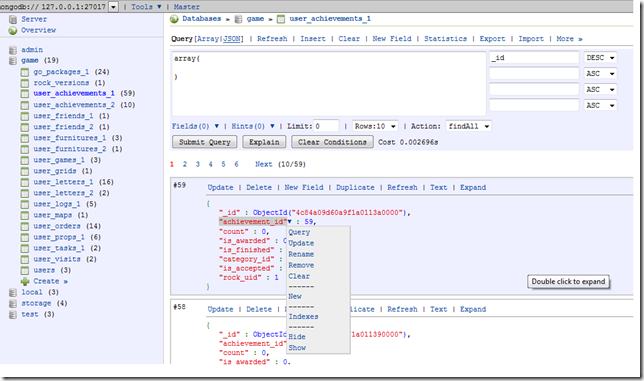Viewport: 644px width, 381px height.
Task: Click Duplicate on record #59
Action: point(355,188)
